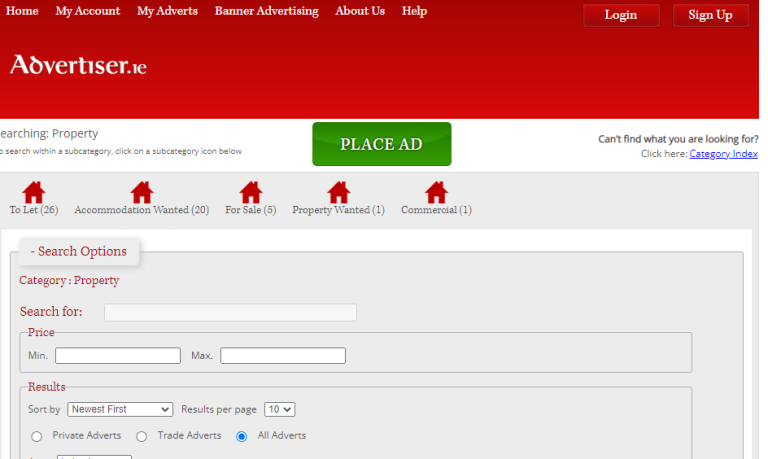The image size is (768, 459).
Task: Click the Accommodation Wanted (20) label
Action: click(142, 210)
